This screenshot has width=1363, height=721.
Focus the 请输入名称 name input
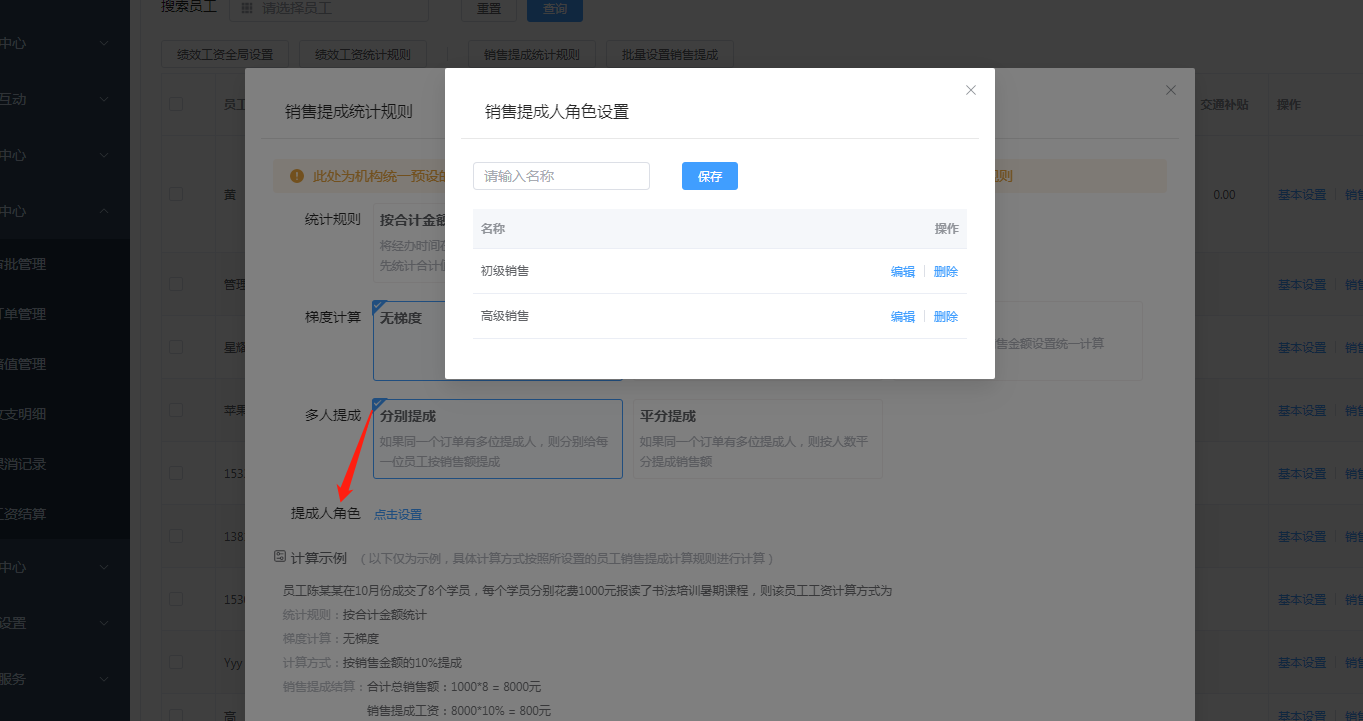(x=561, y=176)
